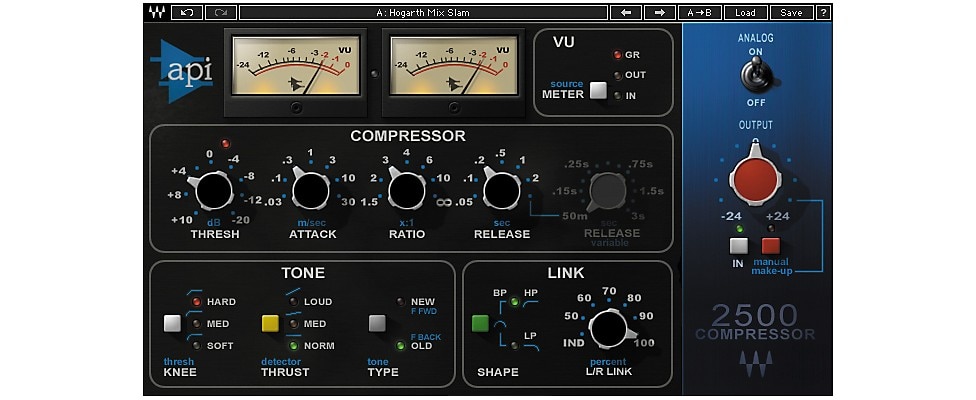This screenshot has height=400, width=976.
Task: Click the left VU meter display
Action: [x=296, y=66]
